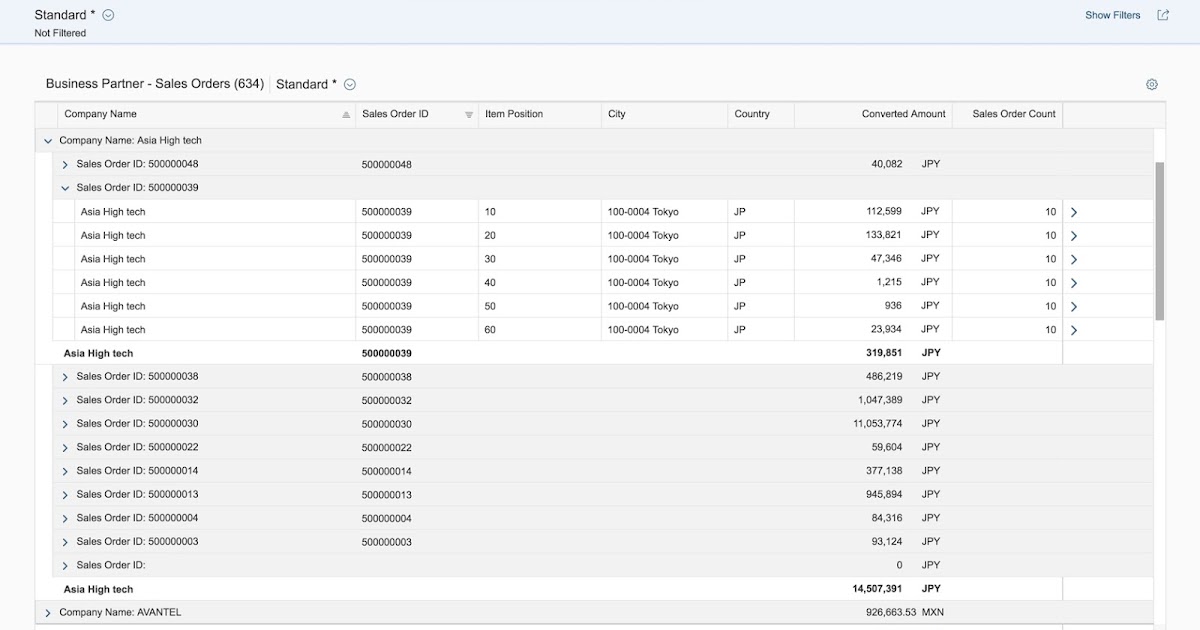Click the filter icon on Sales Order ID header
This screenshot has height=630, width=1200.
tap(467, 115)
